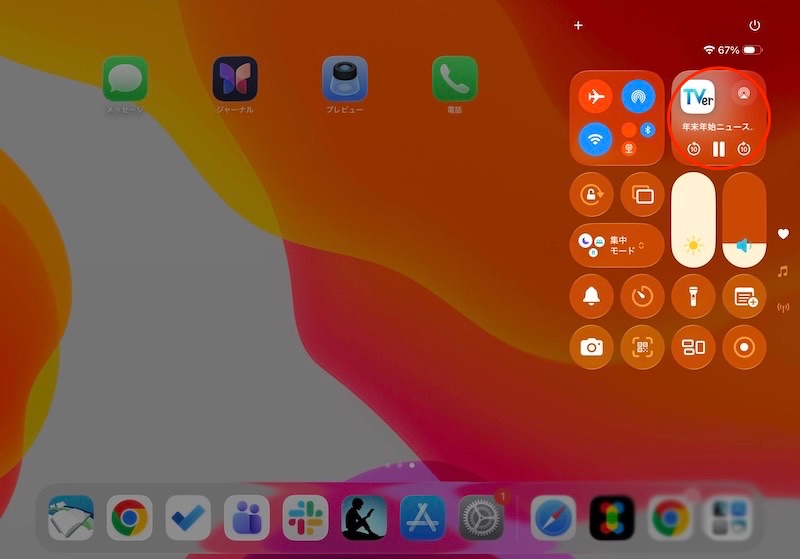The image size is (800, 559).
Task: Skip forward 10 seconds
Action: click(744, 149)
